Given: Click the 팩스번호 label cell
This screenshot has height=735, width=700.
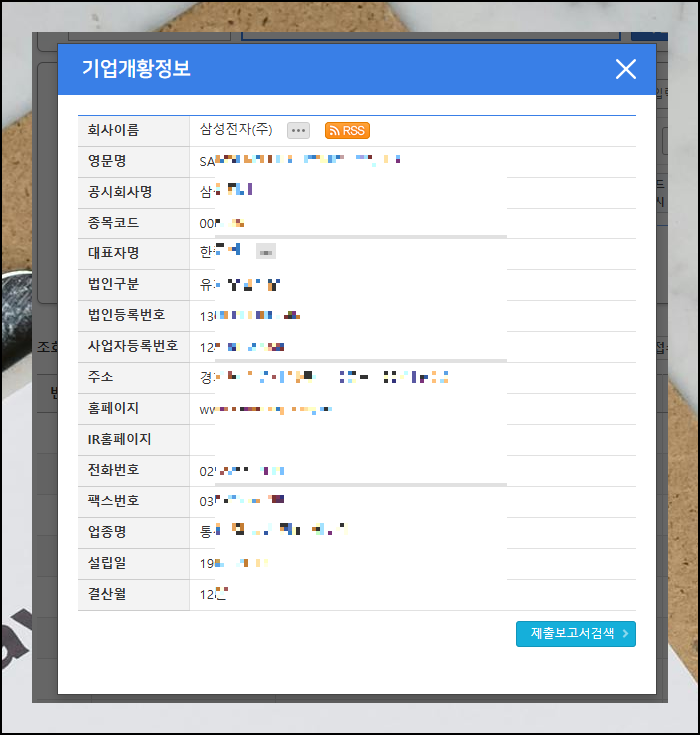Looking at the screenshot, I should click(134, 502).
